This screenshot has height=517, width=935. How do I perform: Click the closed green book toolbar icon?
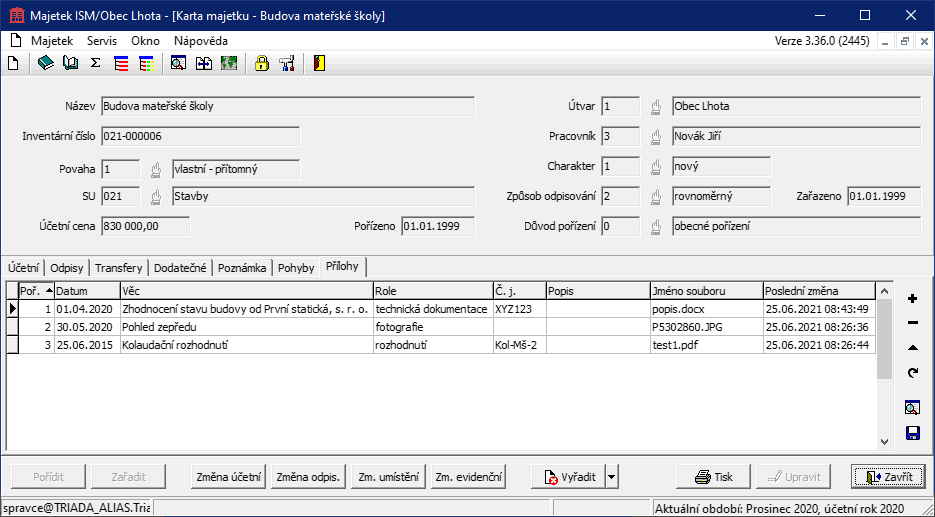click(45, 64)
